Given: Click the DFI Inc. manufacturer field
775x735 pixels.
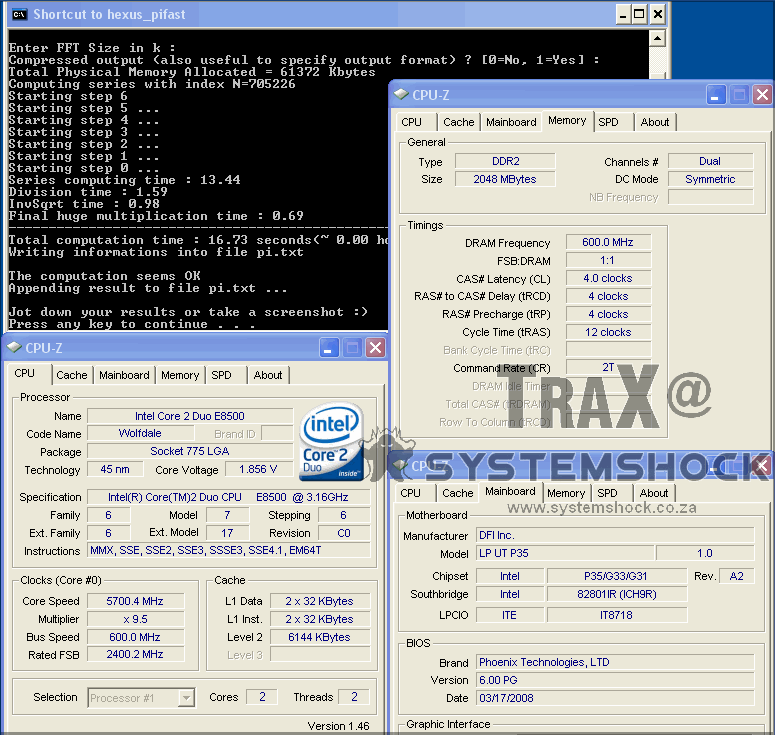Looking at the screenshot, I should [x=615, y=535].
